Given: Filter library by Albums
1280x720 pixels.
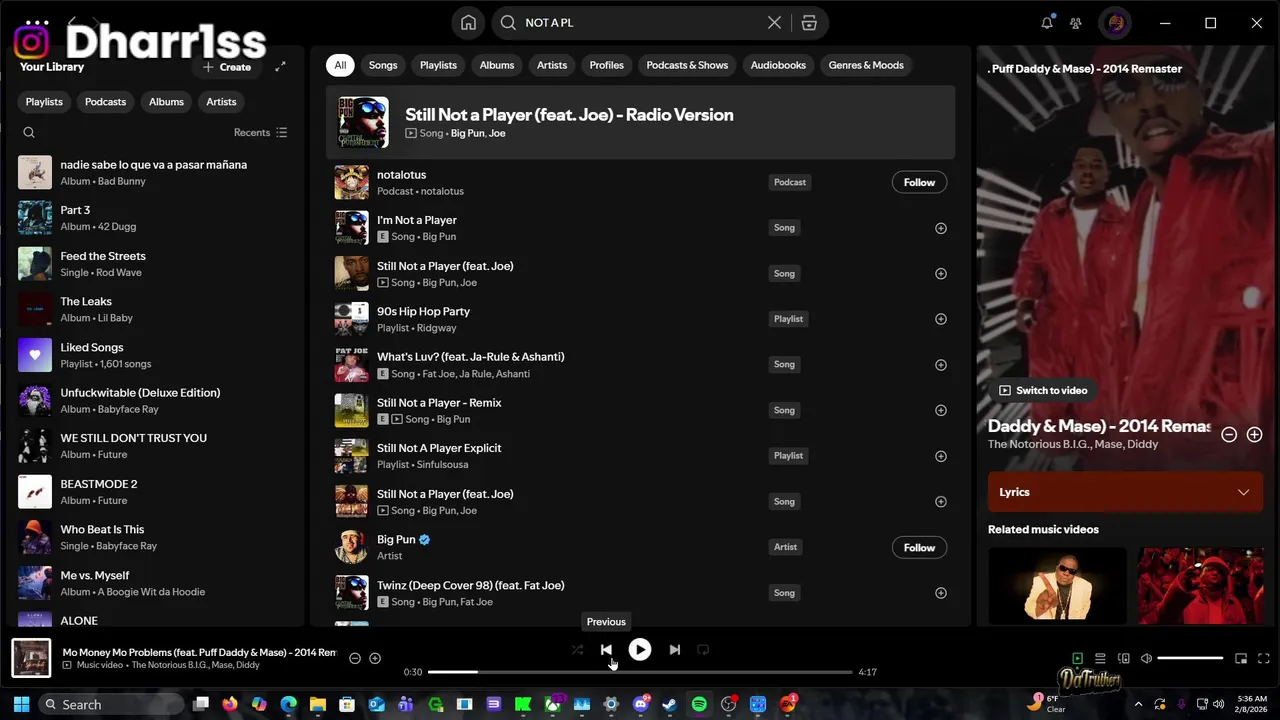Looking at the screenshot, I should [x=166, y=102].
